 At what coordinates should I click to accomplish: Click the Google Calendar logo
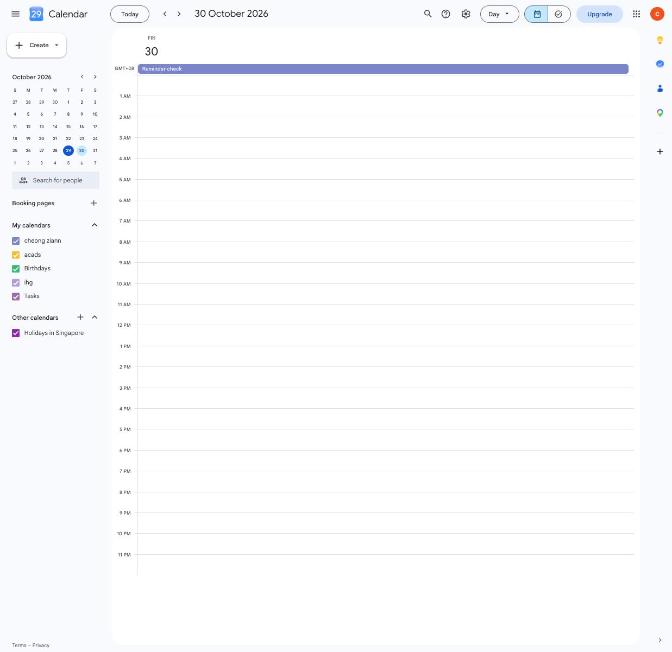[36, 14]
